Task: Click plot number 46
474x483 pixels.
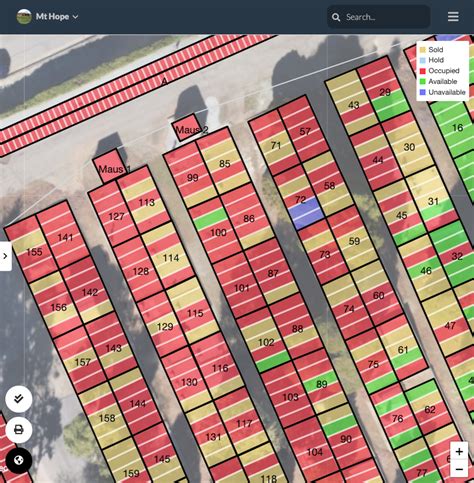Action: 426,271
